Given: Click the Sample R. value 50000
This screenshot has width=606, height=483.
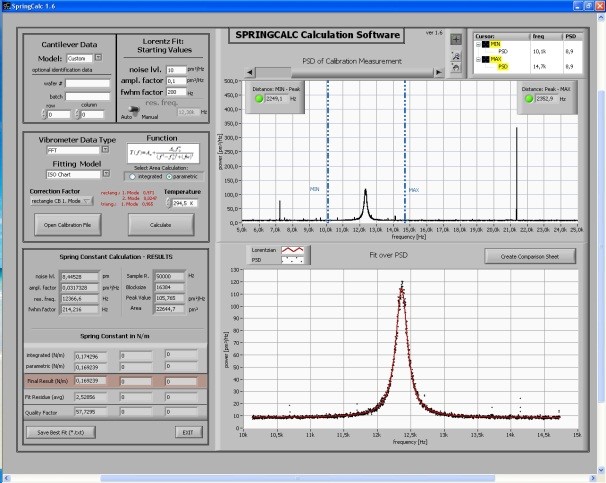Looking at the screenshot, I should [169, 276].
